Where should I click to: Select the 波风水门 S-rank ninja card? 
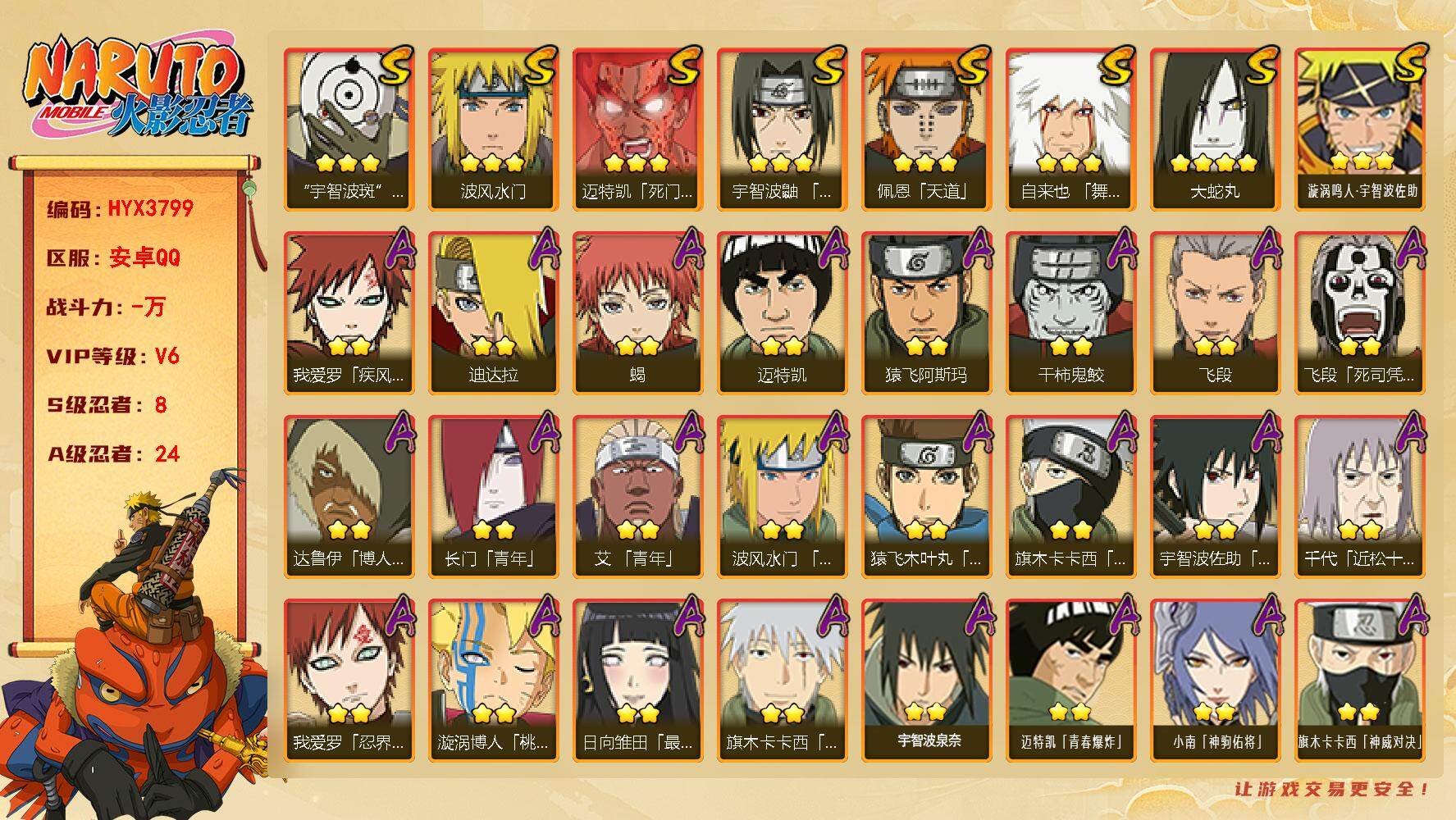pyautogui.click(x=493, y=130)
